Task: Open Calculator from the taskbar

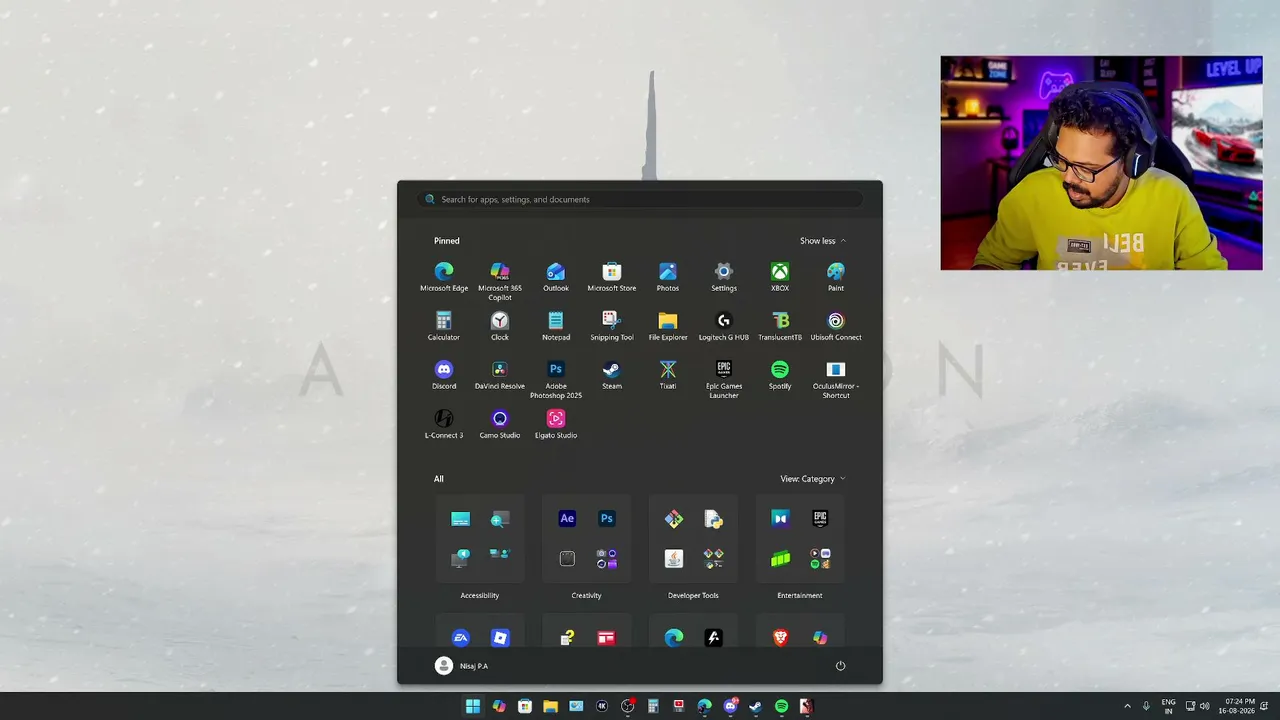Action: (x=653, y=706)
